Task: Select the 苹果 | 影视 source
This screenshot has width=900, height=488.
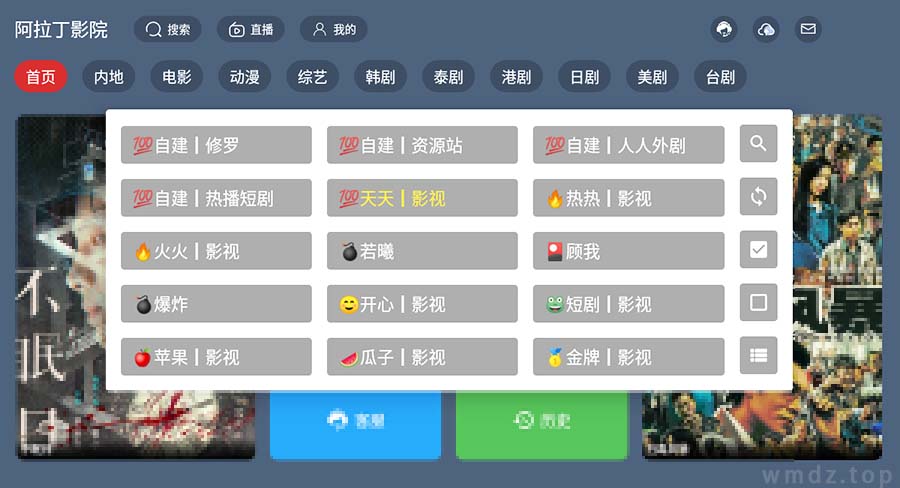Action: (216, 357)
